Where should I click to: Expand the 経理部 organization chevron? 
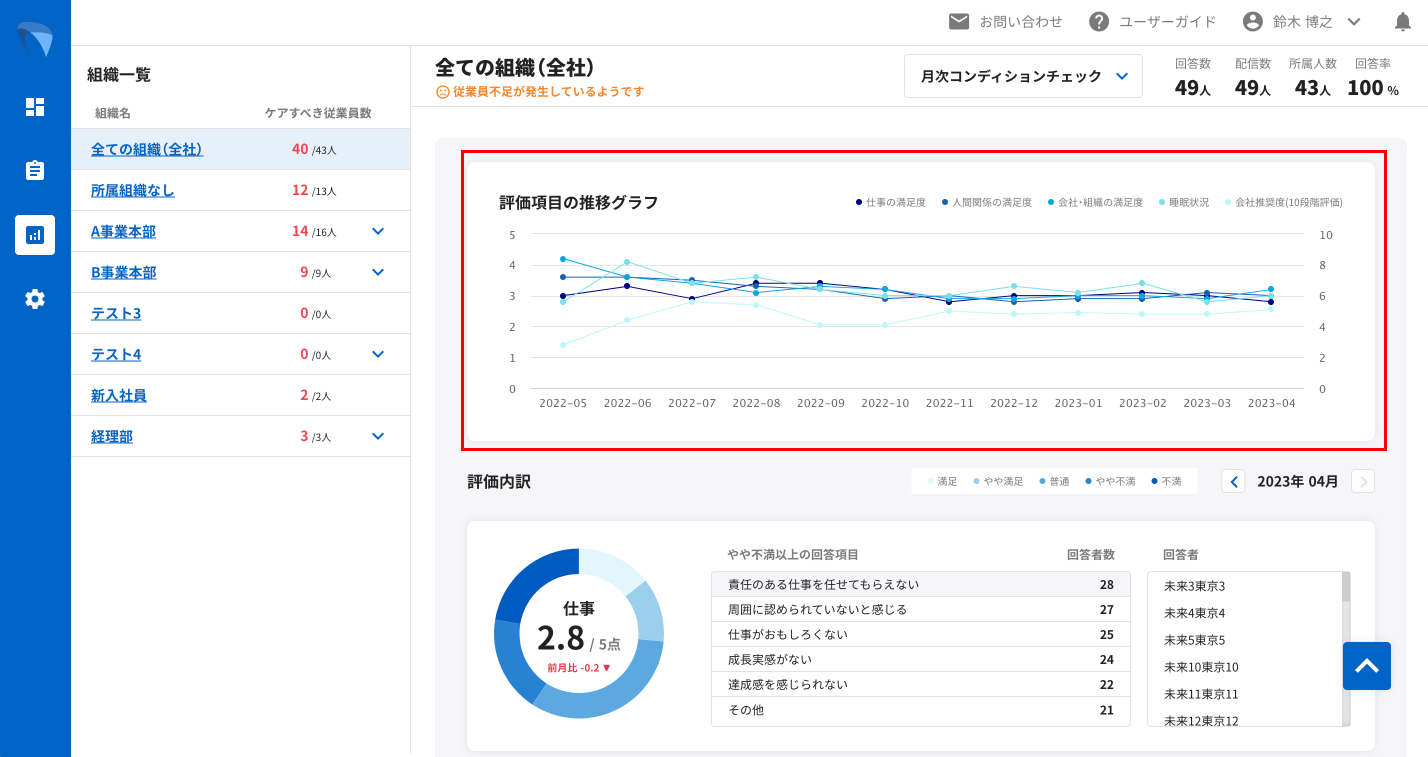(378, 436)
